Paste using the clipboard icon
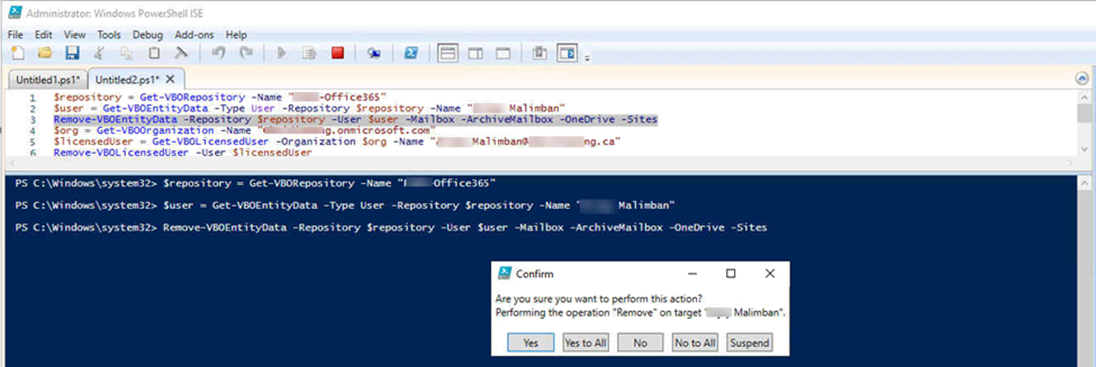1096x367 pixels. coord(154,53)
